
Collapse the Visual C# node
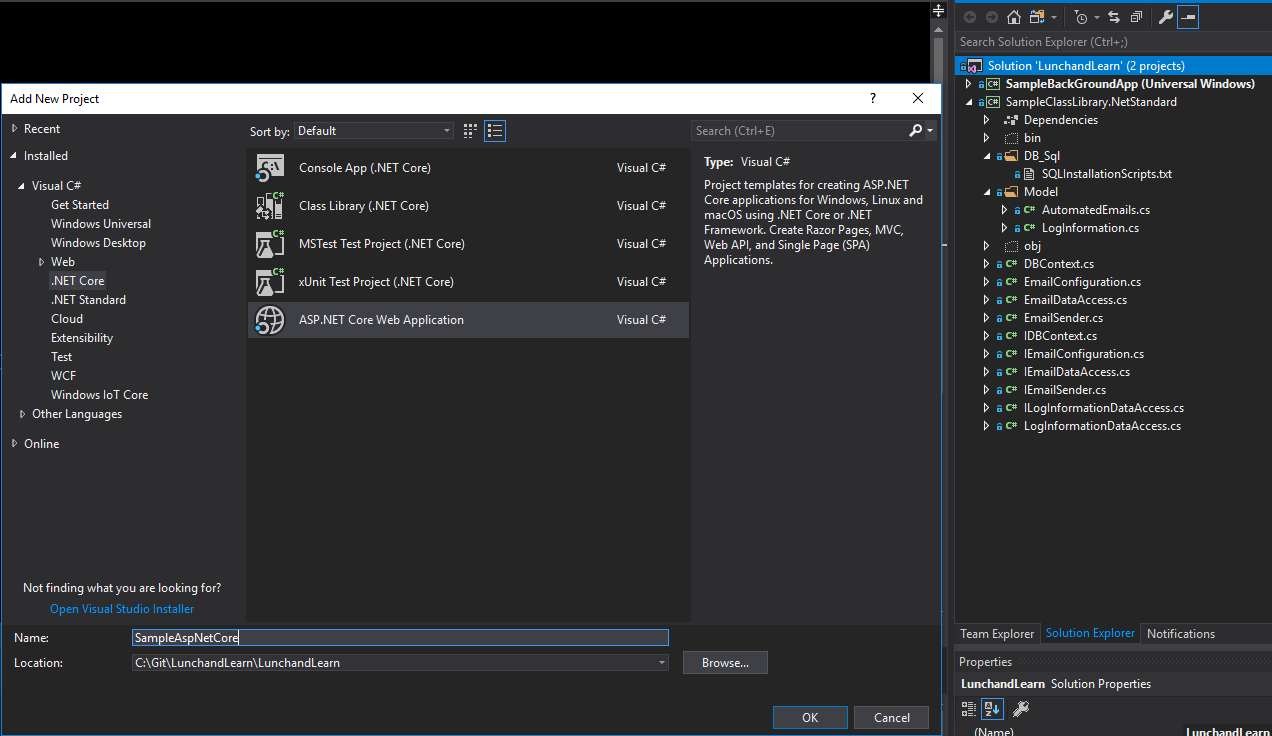tap(22, 186)
